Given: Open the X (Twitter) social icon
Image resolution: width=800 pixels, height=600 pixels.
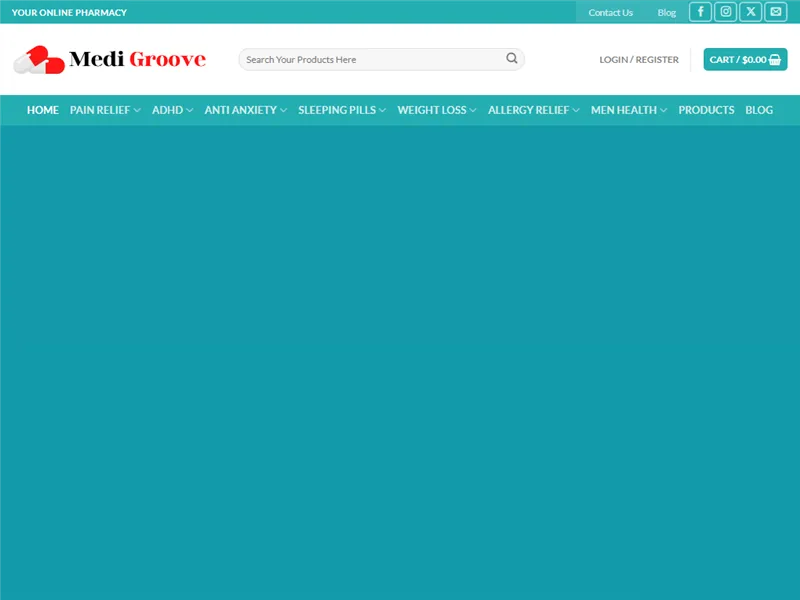Looking at the screenshot, I should (750, 12).
